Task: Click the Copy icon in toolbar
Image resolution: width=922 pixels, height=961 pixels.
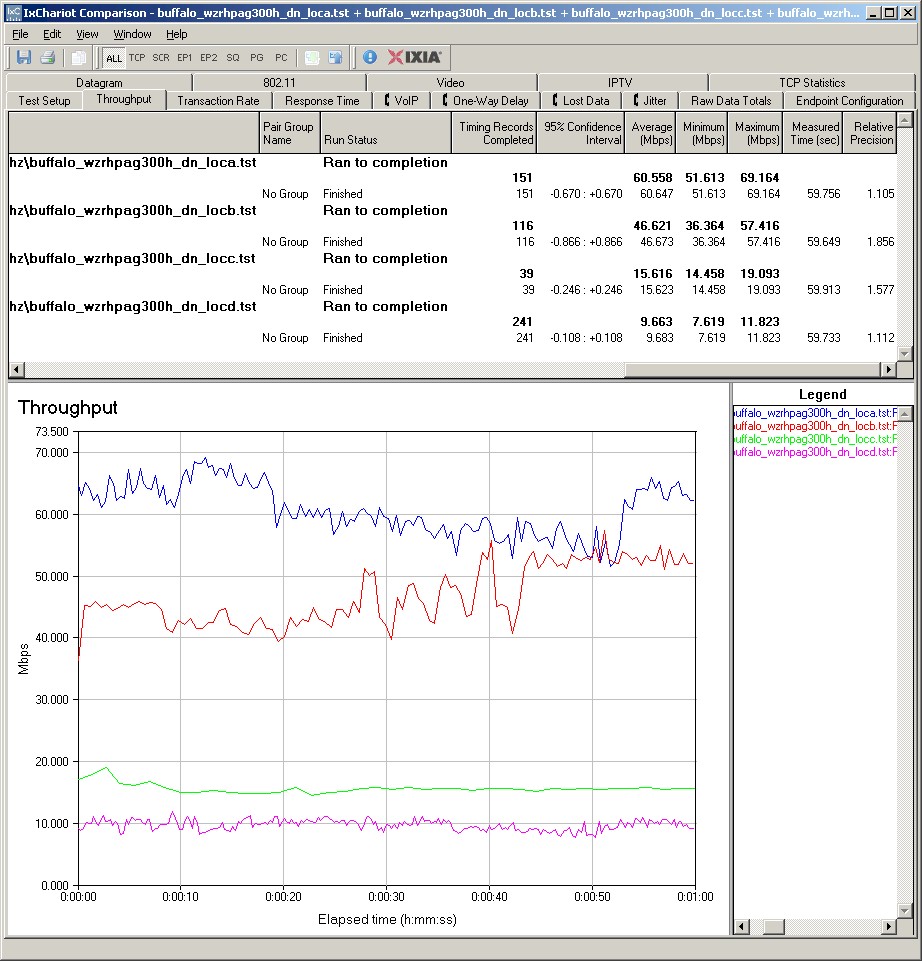Action: tap(78, 58)
